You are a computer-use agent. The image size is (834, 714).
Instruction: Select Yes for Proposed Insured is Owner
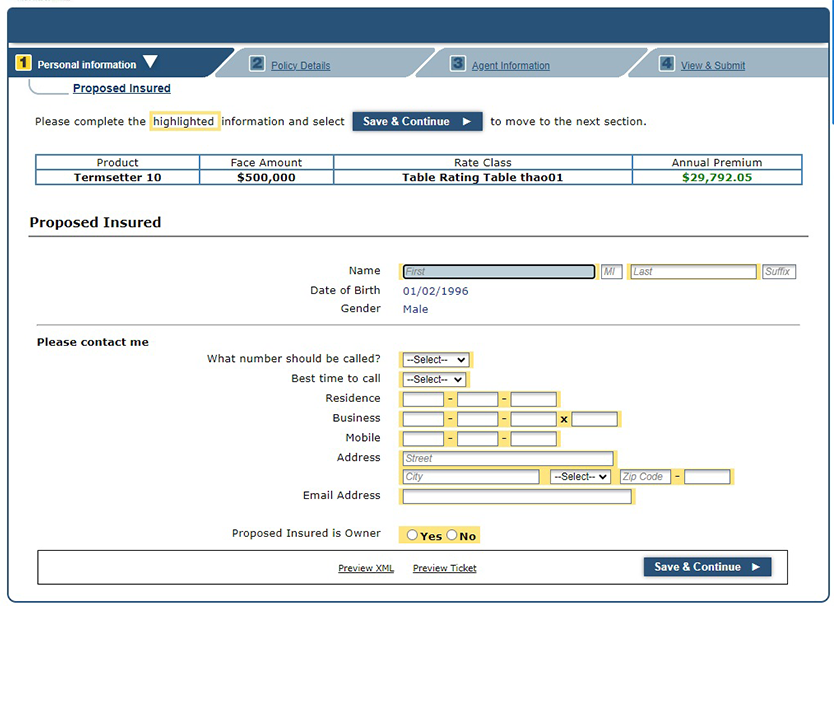pos(413,536)
